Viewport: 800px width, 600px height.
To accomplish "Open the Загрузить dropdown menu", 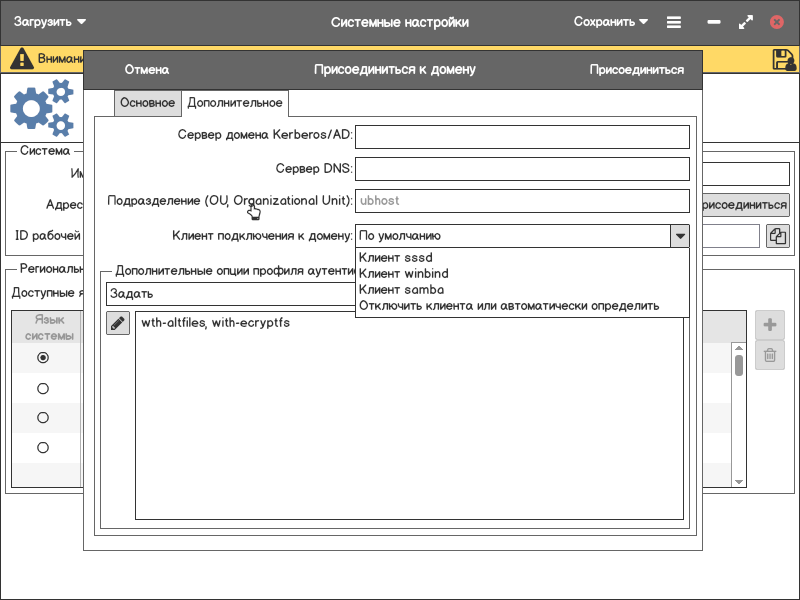I will pos(50,22).
